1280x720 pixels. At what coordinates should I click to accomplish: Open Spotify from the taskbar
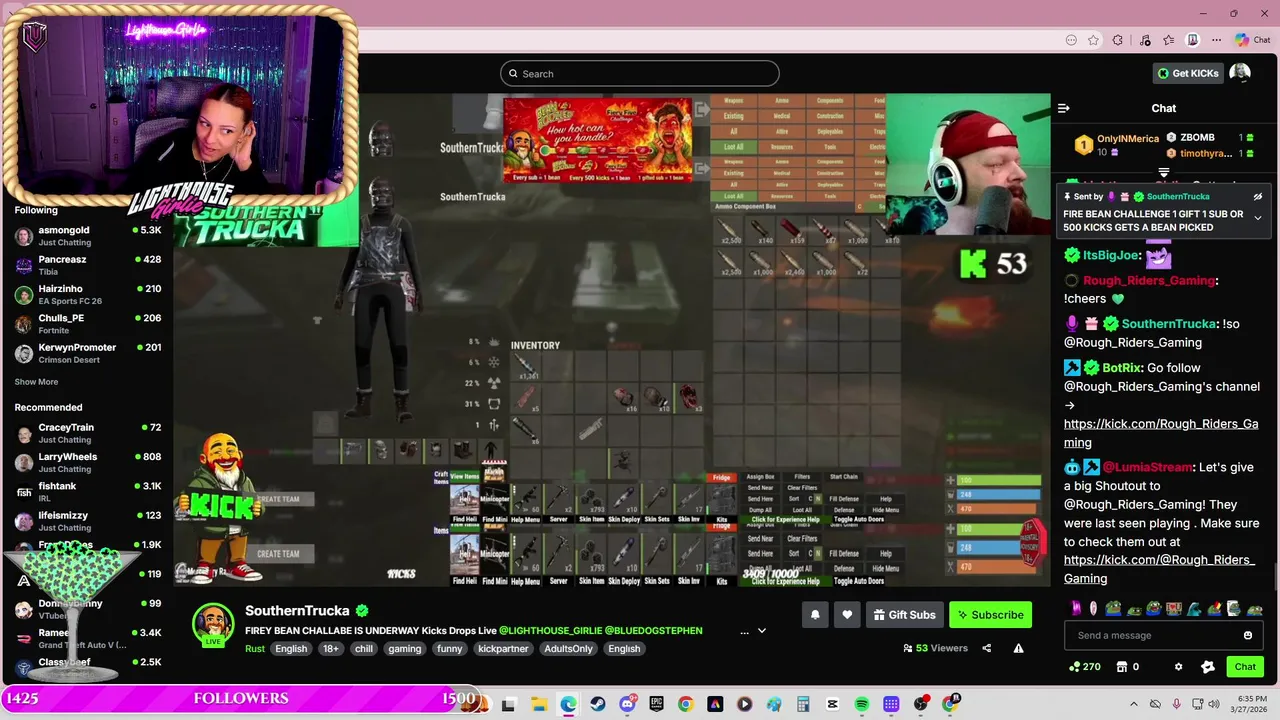pos(862,704)
